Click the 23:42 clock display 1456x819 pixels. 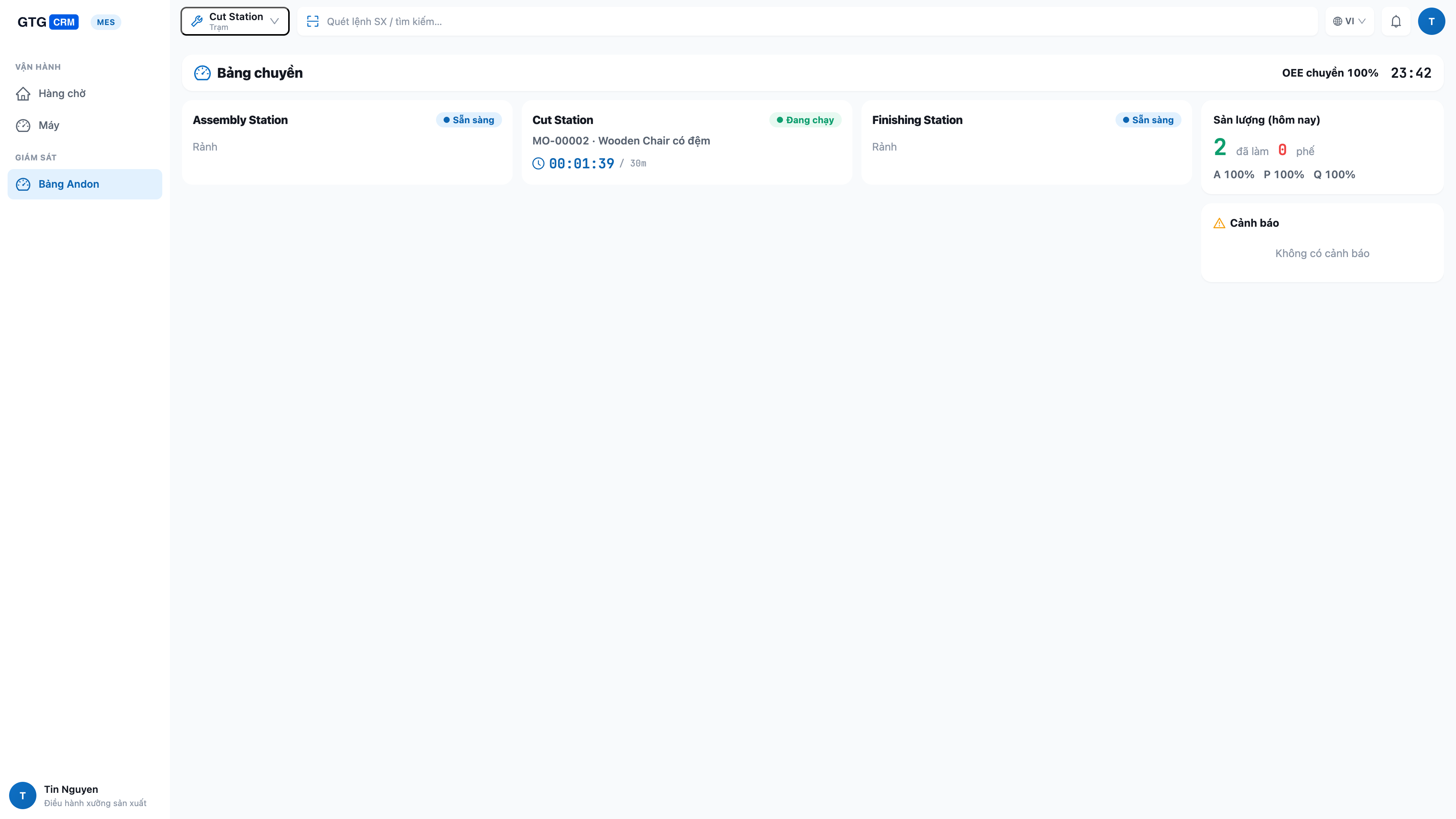point(1411,73)
